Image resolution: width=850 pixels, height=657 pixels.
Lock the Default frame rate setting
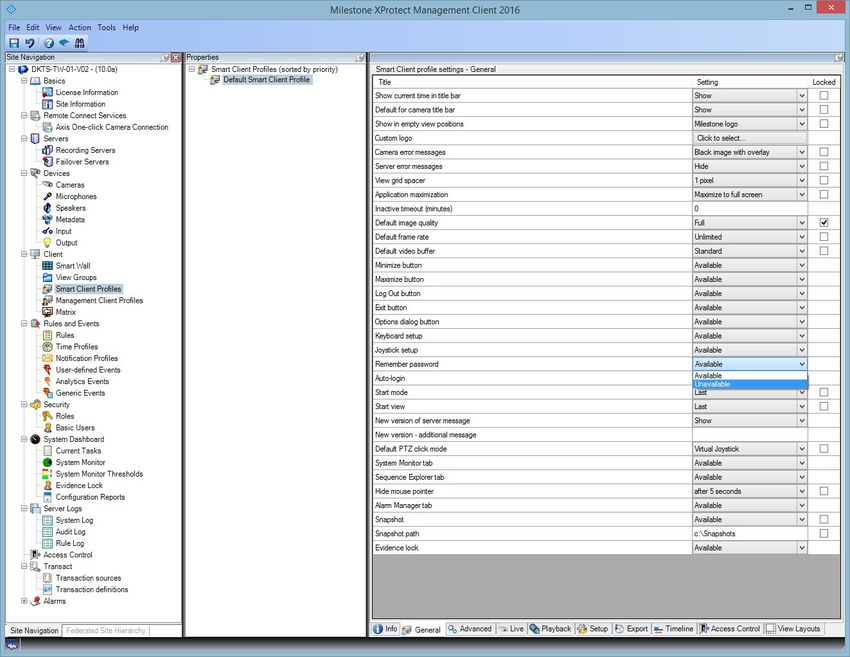[824, 237]
